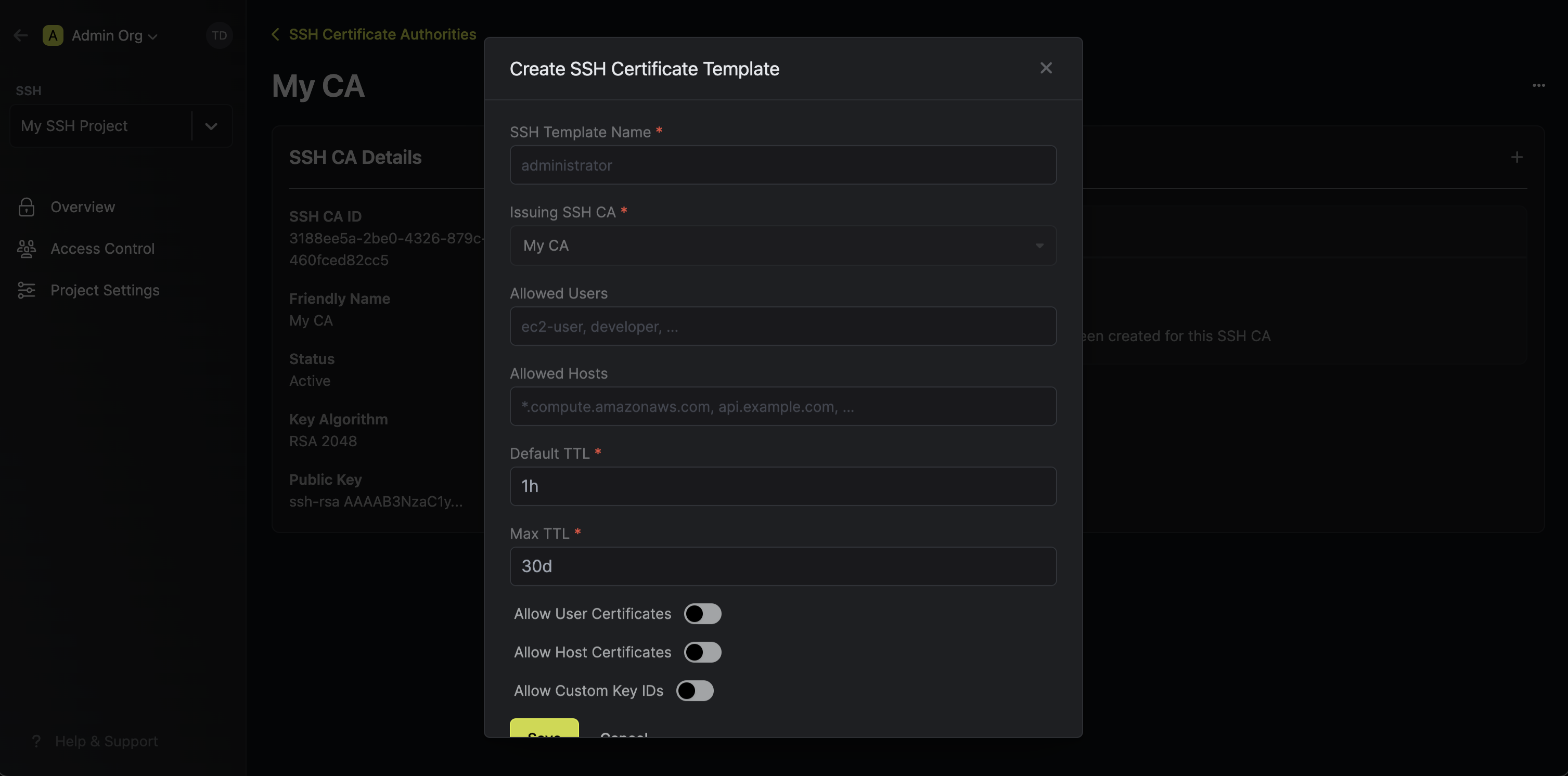Open the TD user avatar menu
The height and width of the screenshot is (776, 1568).
pyautogui.click(x=219, y=35)
